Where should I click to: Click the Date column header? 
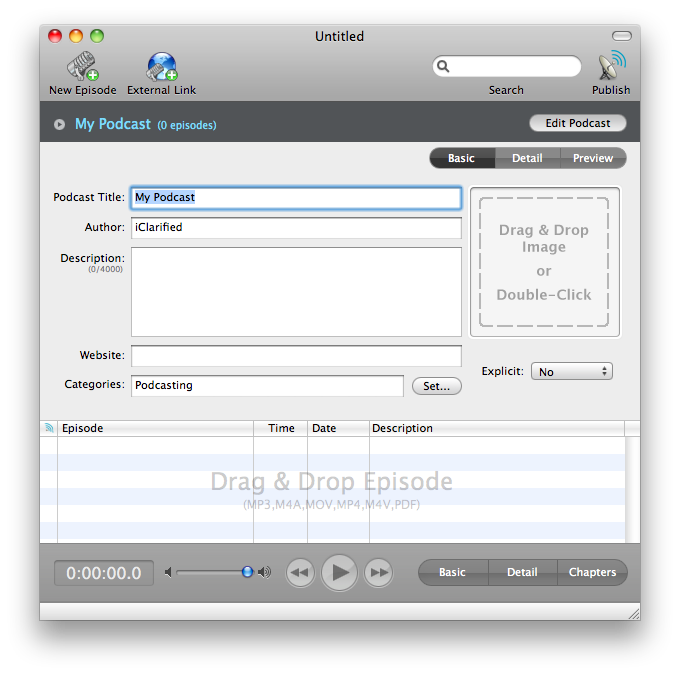[x=338, y=428]
